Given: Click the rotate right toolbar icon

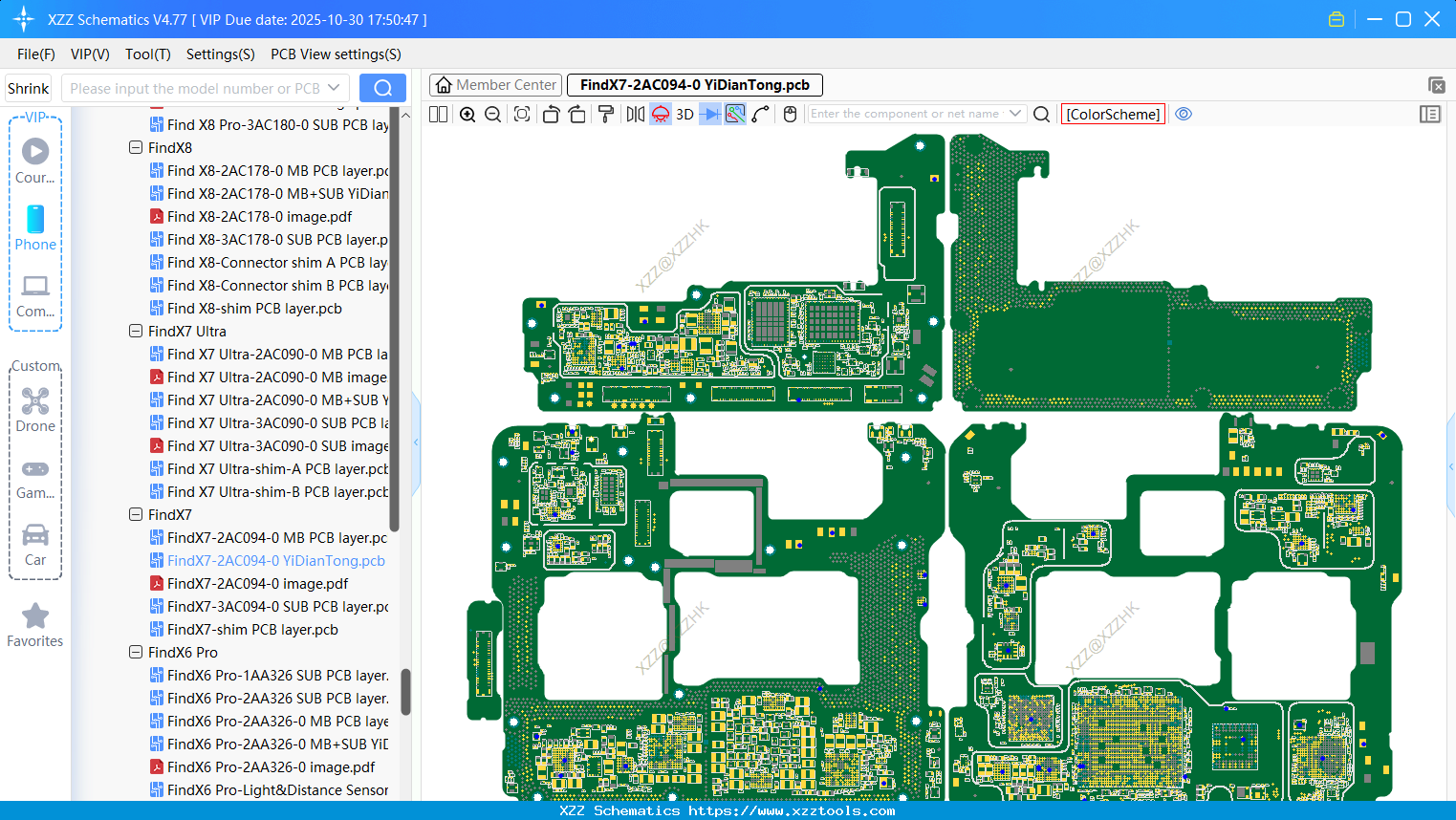Looking at the screenshot, I should tap(576, 114).
